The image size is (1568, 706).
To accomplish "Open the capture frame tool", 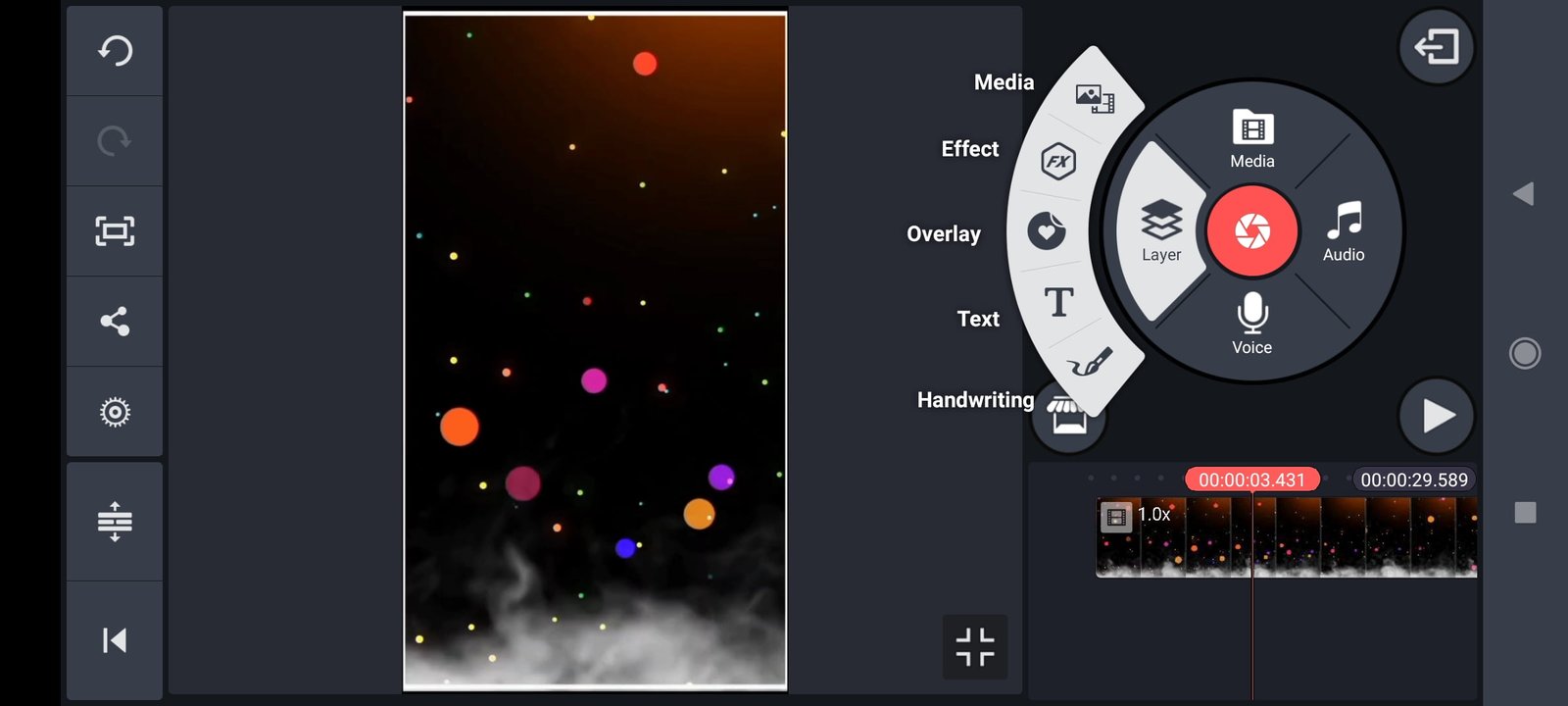I will pos(115,230).
